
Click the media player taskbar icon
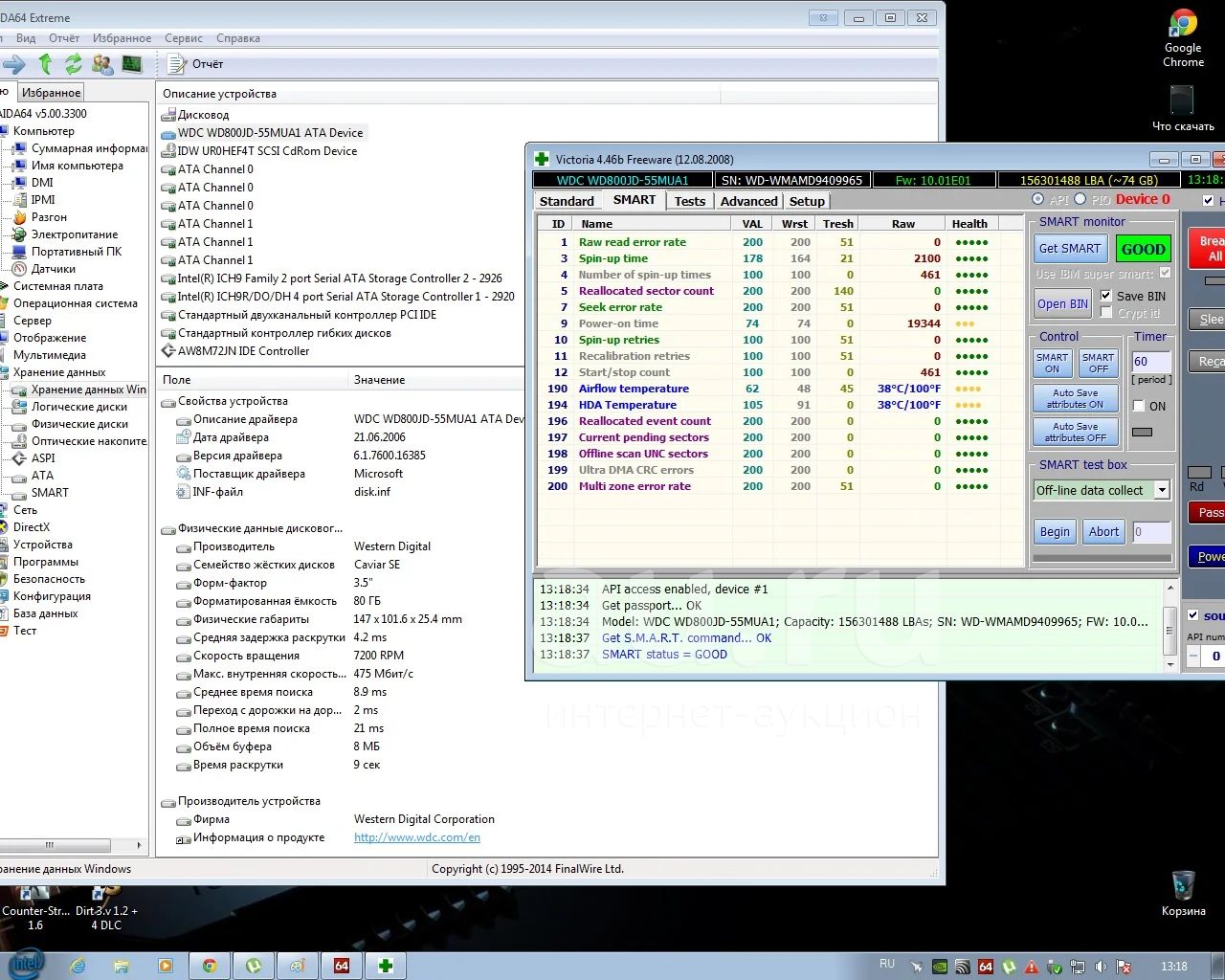point(166,966)
